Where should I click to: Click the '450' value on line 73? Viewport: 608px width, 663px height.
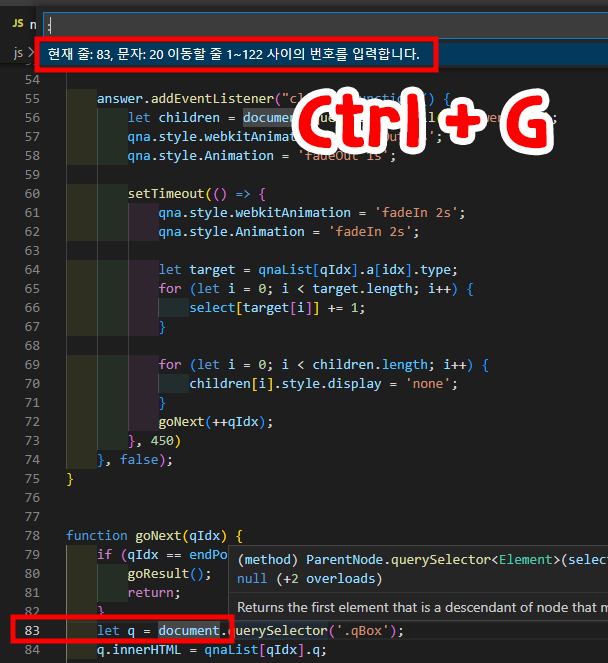pyautogui.click(x=162, y=441)
